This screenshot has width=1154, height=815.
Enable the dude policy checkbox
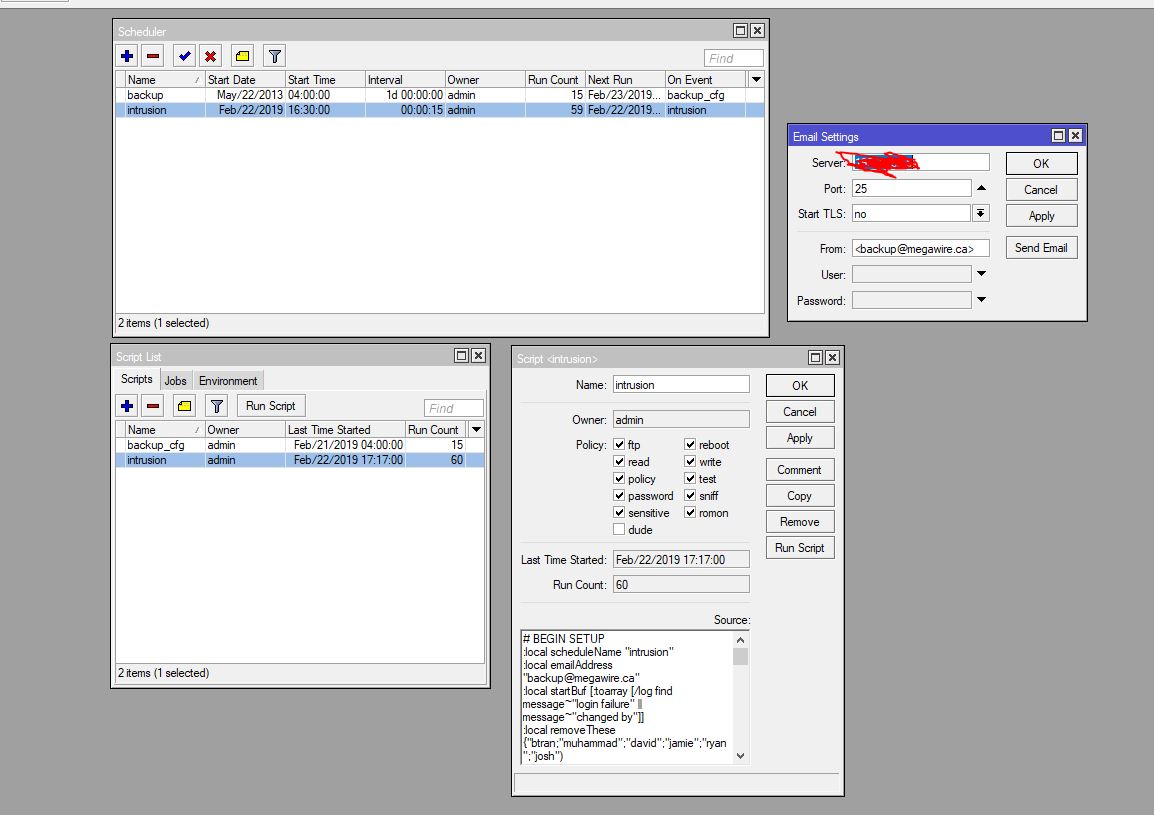[619, 530]
